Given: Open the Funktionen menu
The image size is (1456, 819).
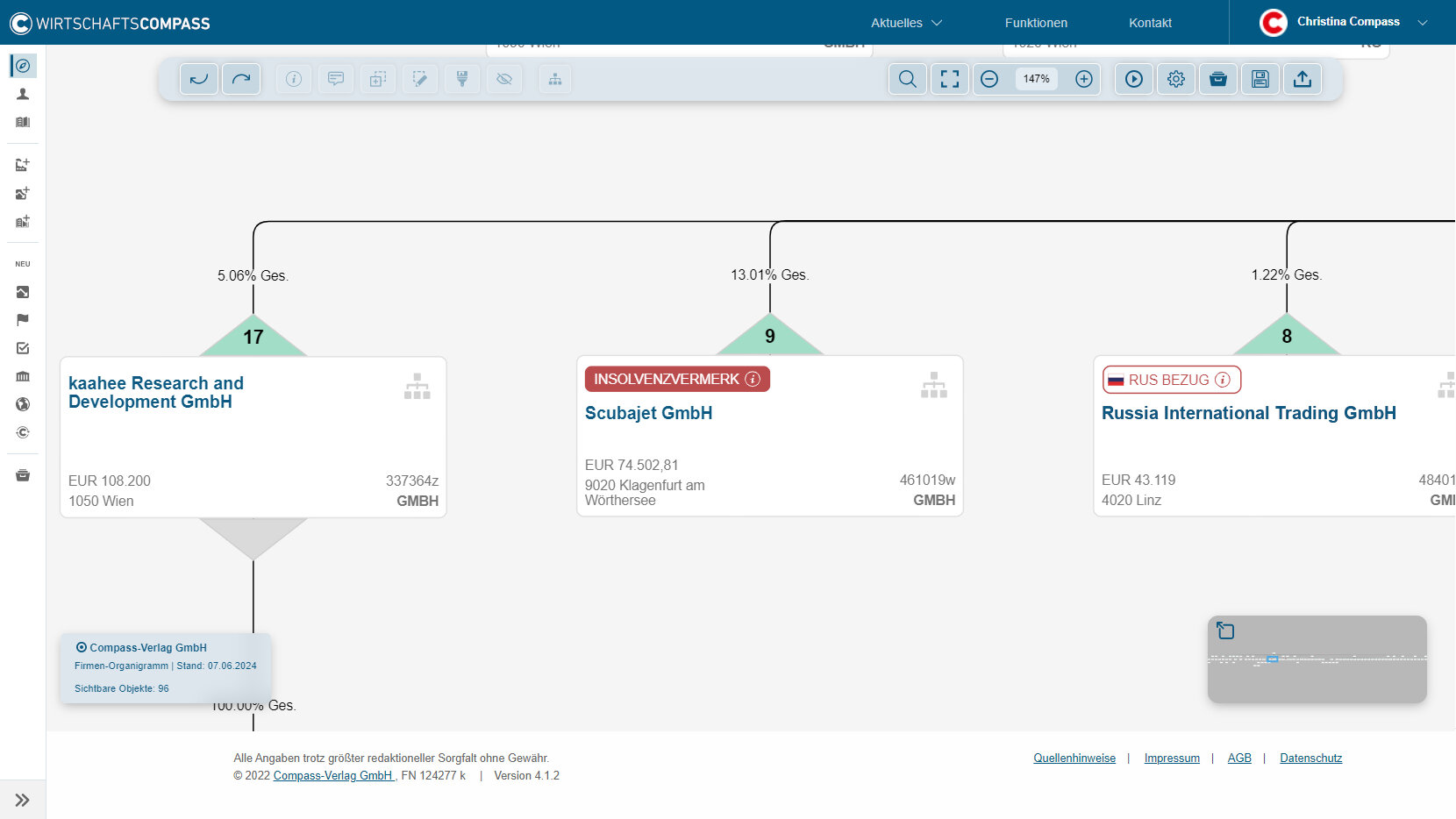Looking at the screenshot, I should [1036, 23].
